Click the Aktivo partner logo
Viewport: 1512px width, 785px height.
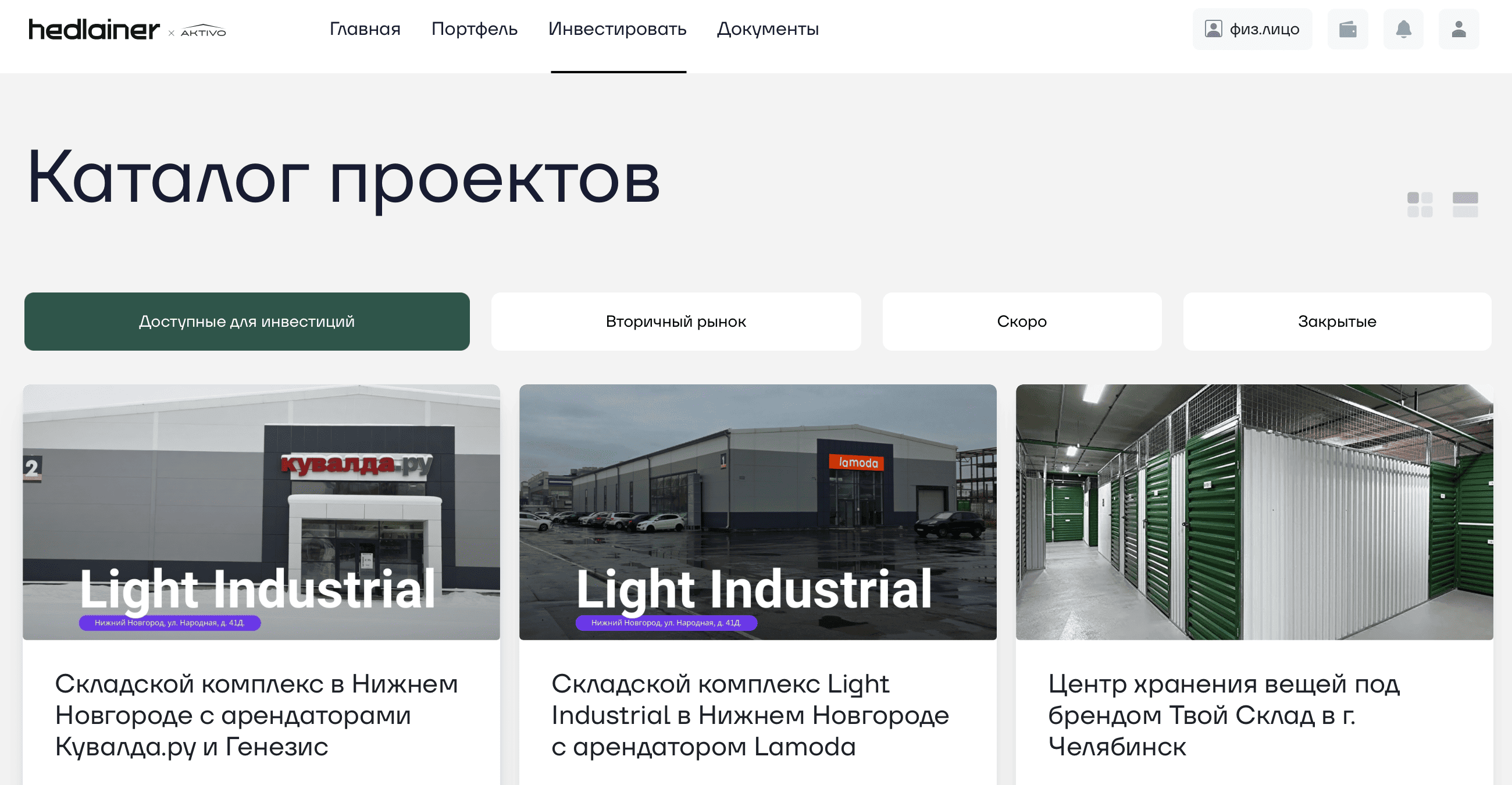(203, 31)
